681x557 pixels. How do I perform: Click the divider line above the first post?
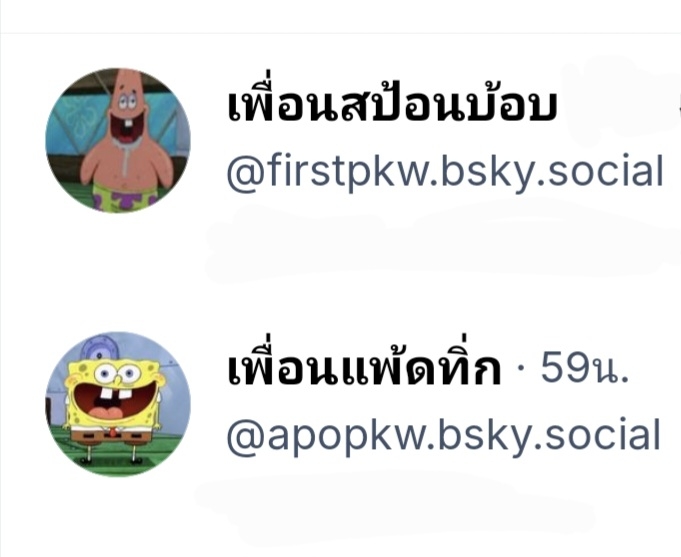340,33
